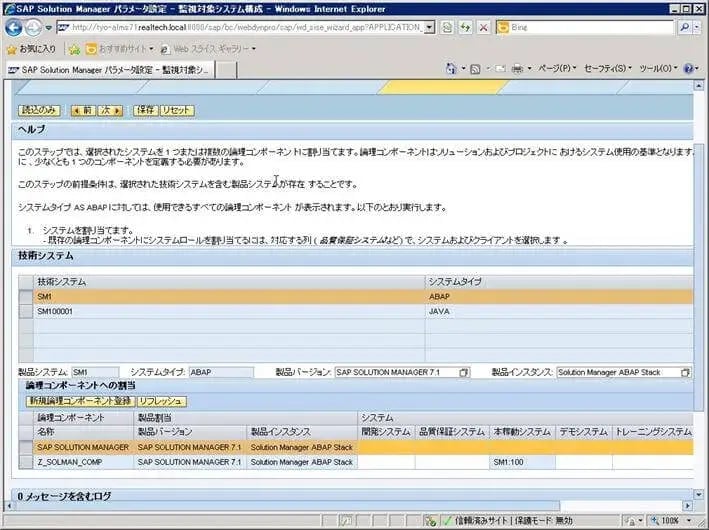Select the SAP SOLUTION MANAGER component row

click(x=356, y=447)
